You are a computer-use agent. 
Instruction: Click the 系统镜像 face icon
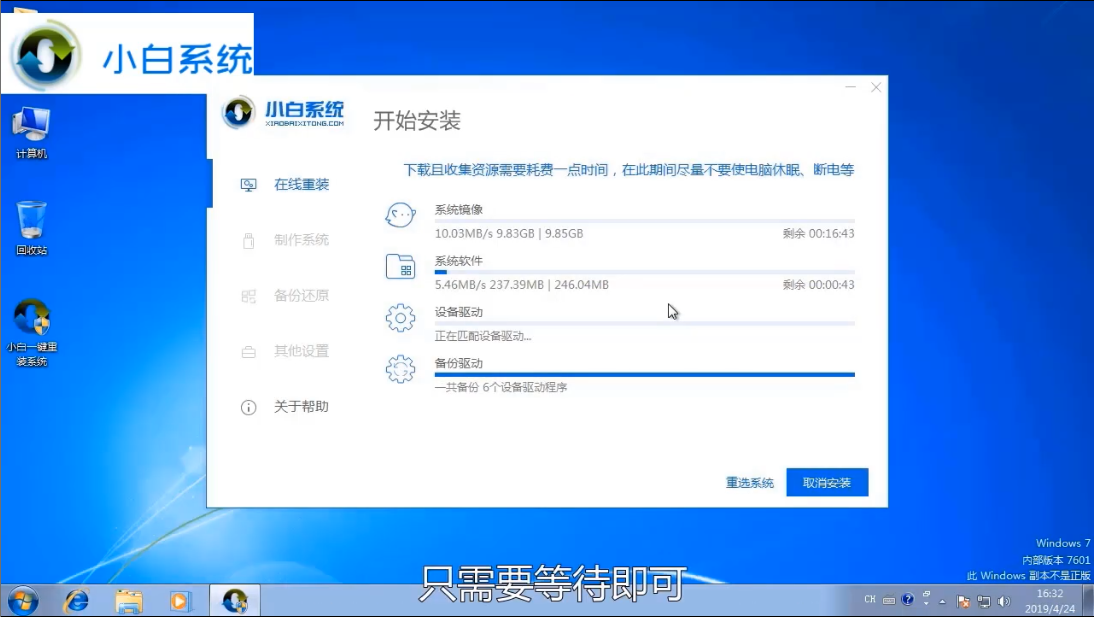[400, 214]
